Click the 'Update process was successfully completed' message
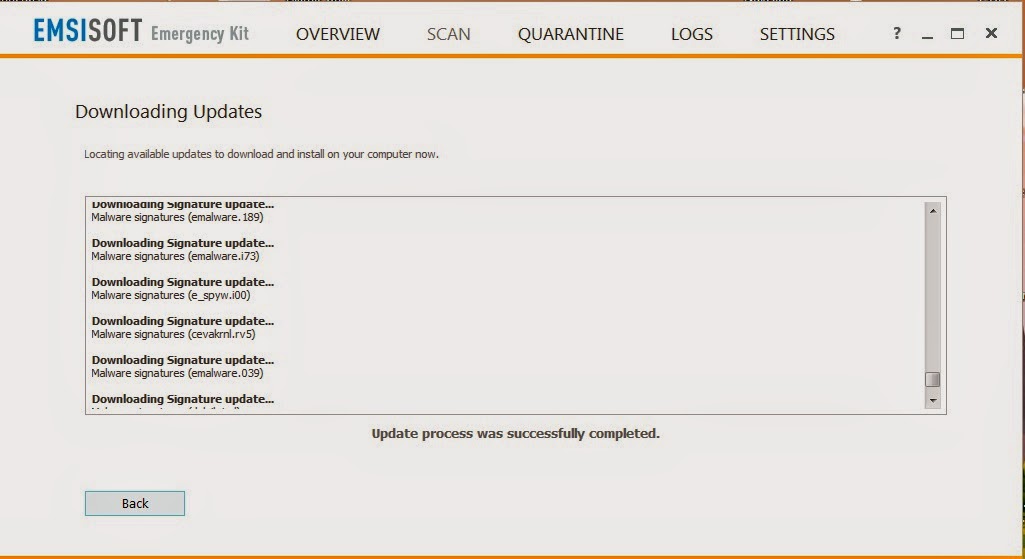This screenshot has height=559, width=1025. pos(516,433)
